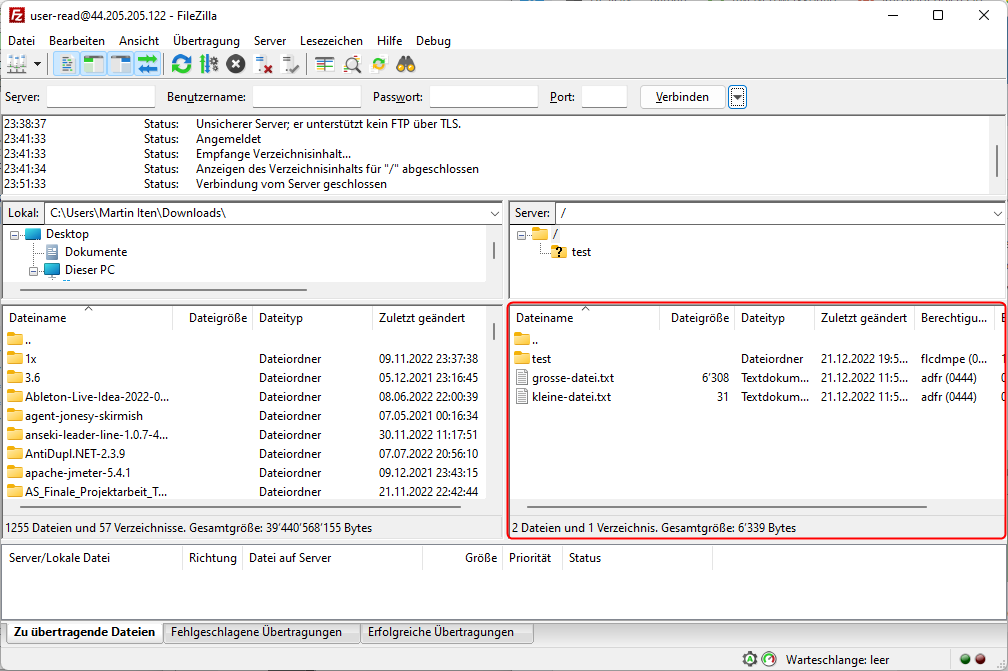Toggle the local directory tree view
The image size is (1008, 671).
pos(94,65)
